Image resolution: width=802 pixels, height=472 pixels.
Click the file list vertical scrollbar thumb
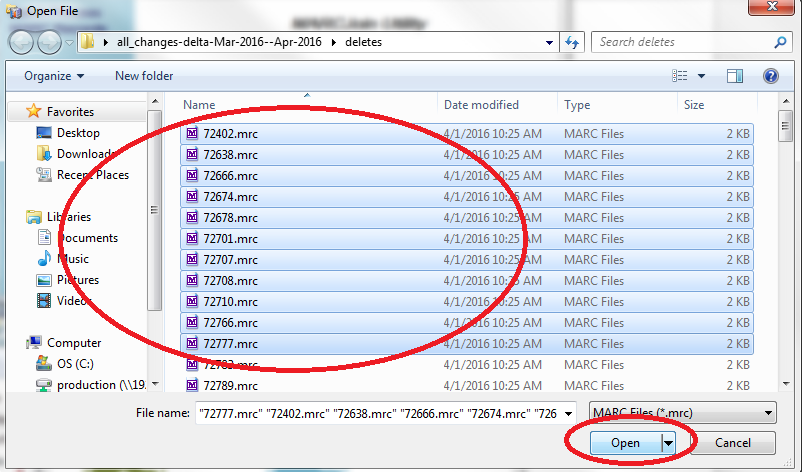(786, 125)
